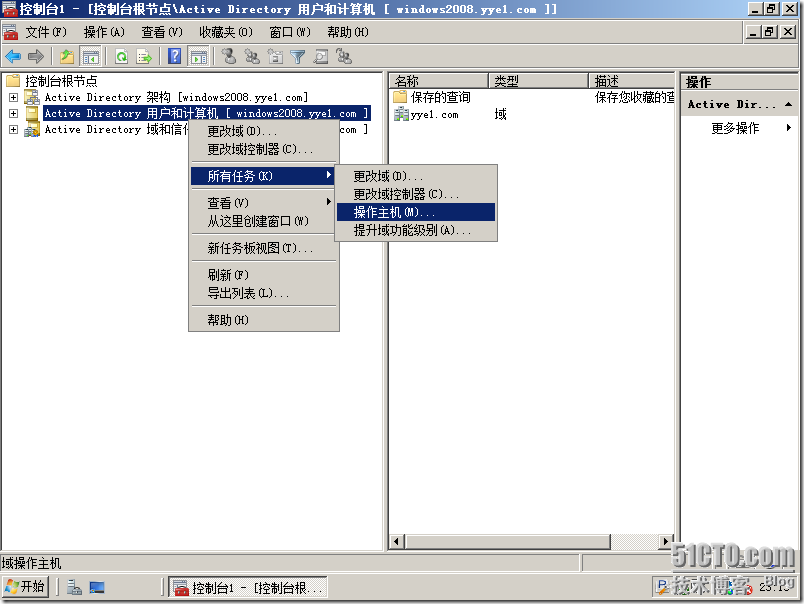The width and height of the screenshot is (804, 604).
Task: Select the yye1.com list entry
Action: (434, 114)
